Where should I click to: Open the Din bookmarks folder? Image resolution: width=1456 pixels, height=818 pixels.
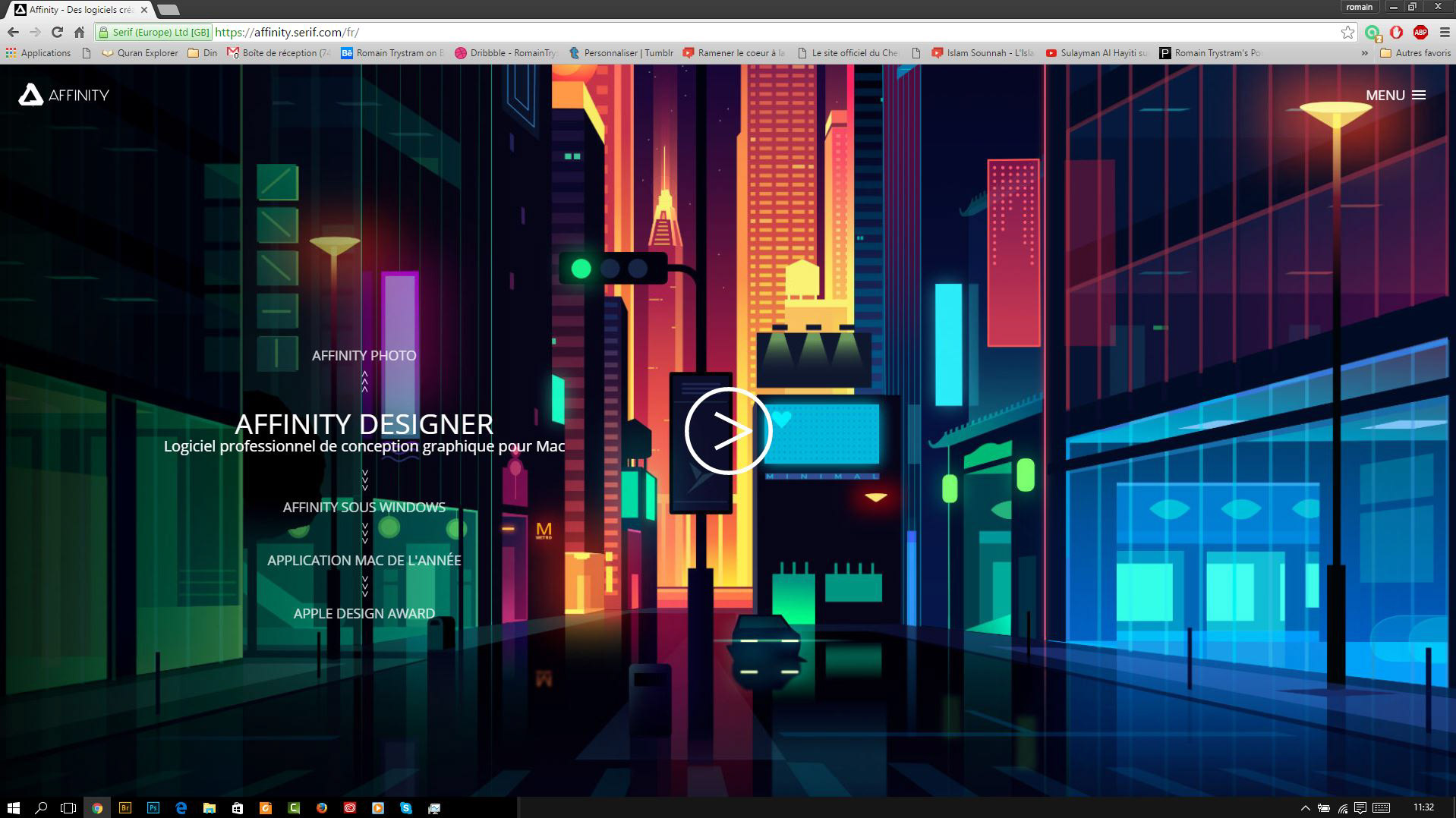click(202, 53)
